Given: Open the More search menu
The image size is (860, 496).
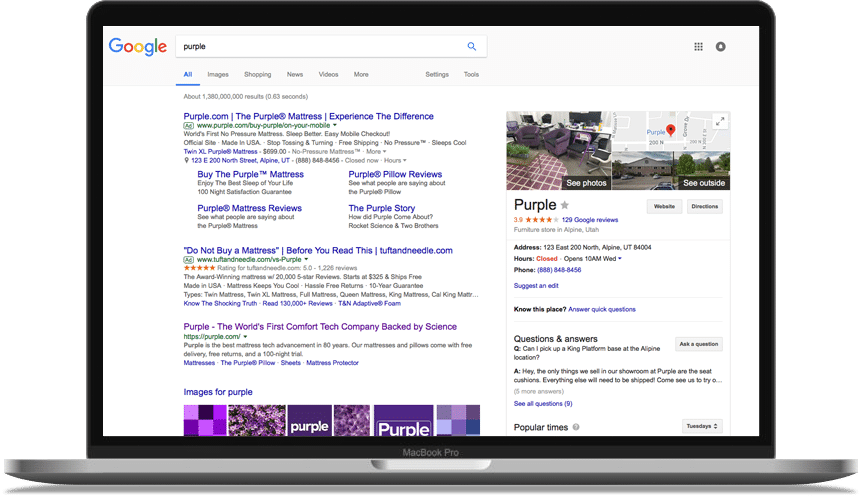Looking at the screenshot, I should pos(361,74).
